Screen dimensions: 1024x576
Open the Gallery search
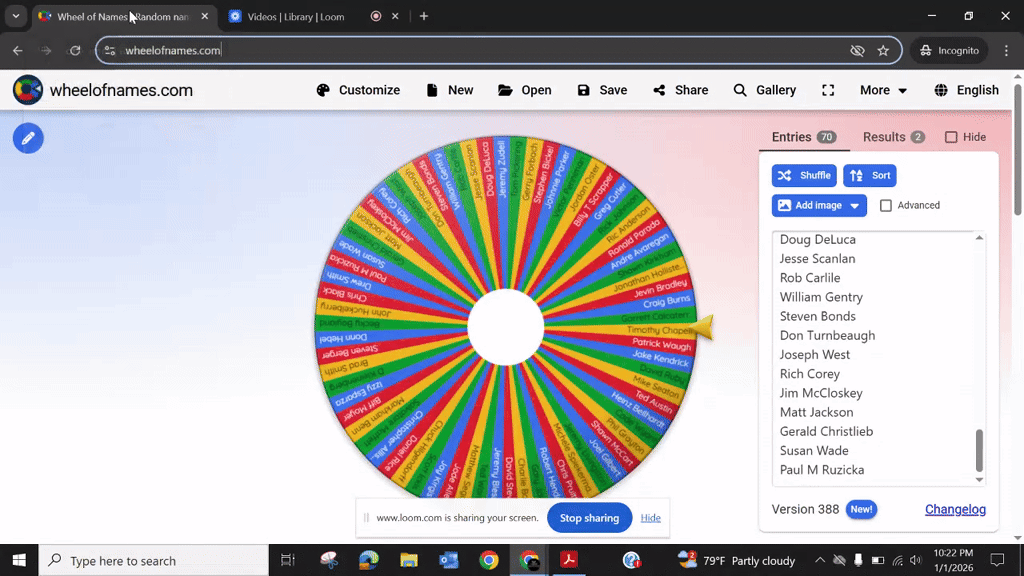pyautogui.click(x=764, y=90)
